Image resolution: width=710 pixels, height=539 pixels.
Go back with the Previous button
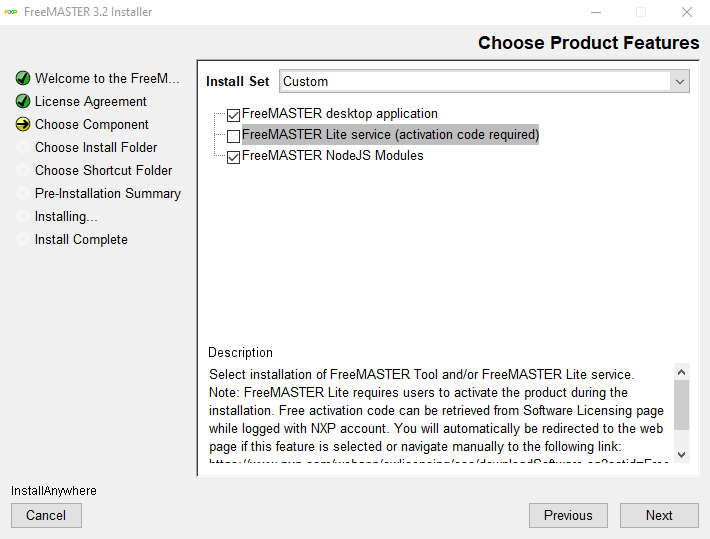coord(568,515)
